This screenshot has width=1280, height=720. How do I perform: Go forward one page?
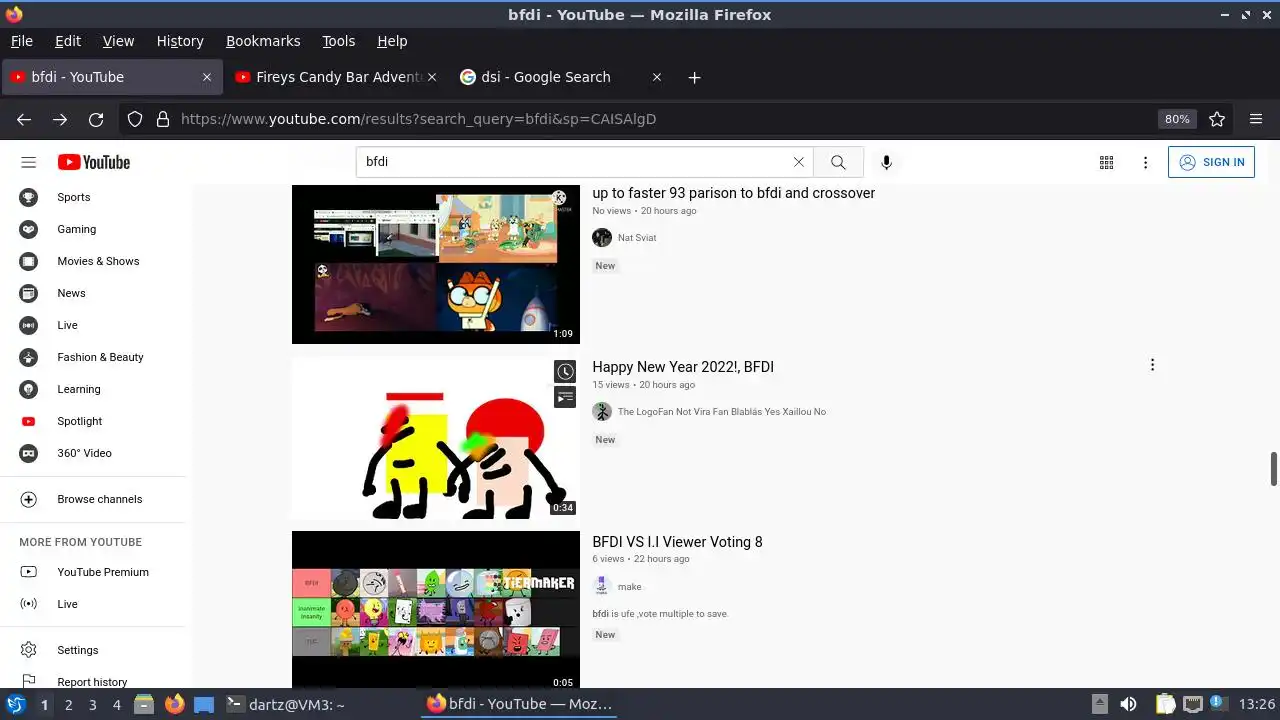[x=60, y=119]
